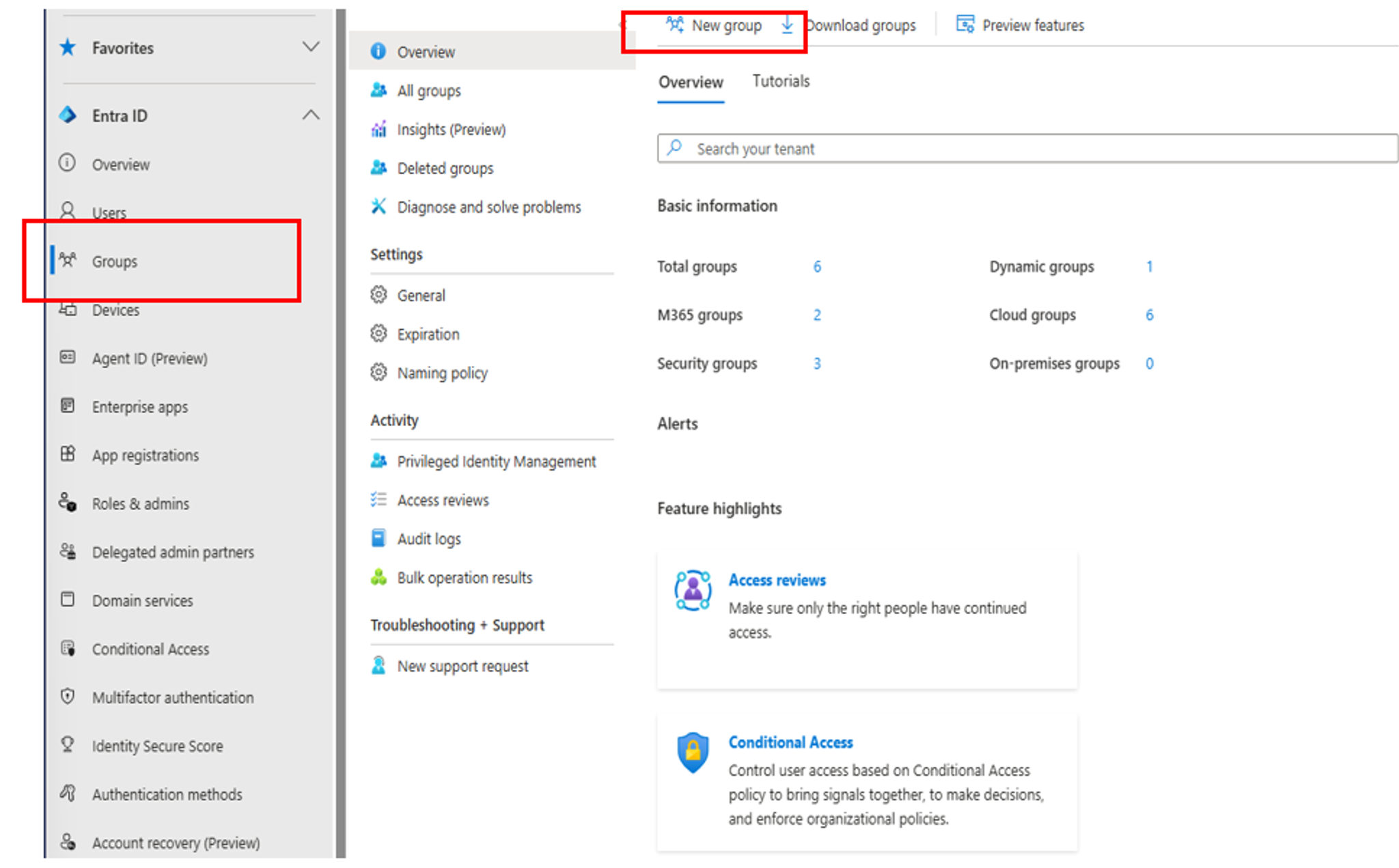Click the New support request icon
1399x868 pixels.
coord(378,665)
